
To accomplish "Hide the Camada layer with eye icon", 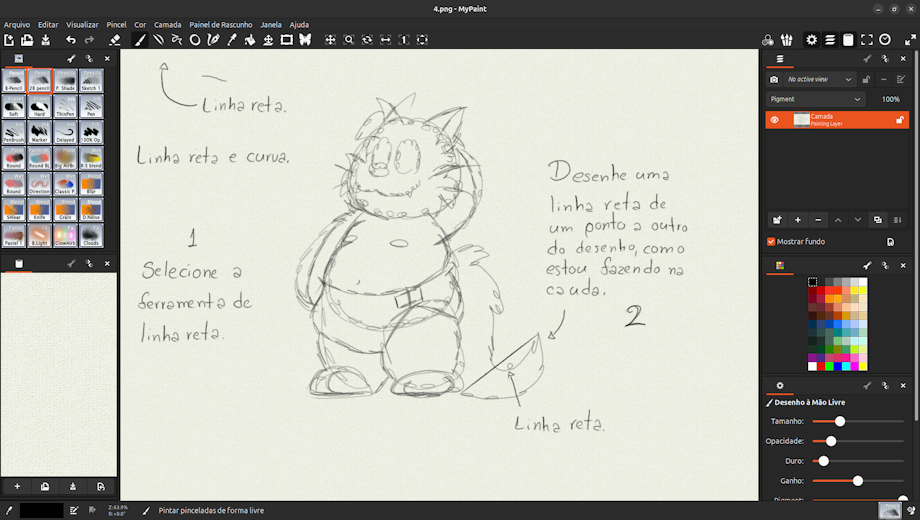I will click(x=774, y=120).
